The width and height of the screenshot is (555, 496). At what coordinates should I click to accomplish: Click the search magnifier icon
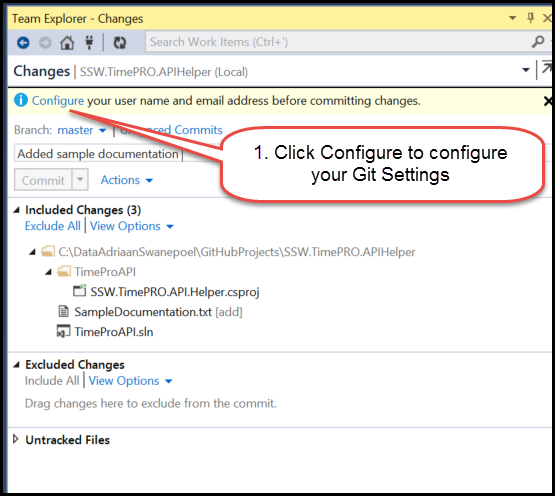click(x=538, y=42)
